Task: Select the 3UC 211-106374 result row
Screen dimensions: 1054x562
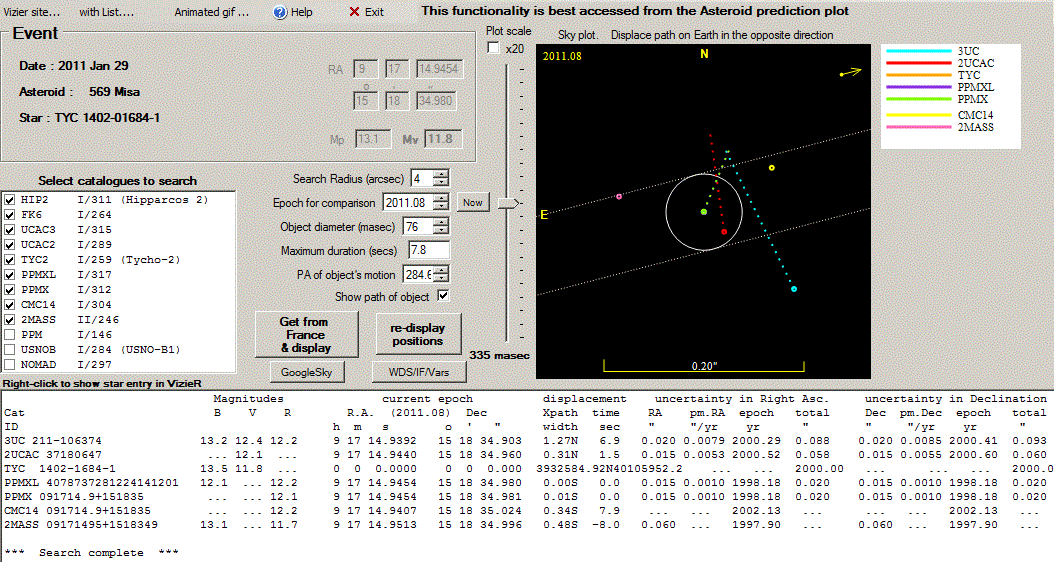Action: tap(525, 441)
